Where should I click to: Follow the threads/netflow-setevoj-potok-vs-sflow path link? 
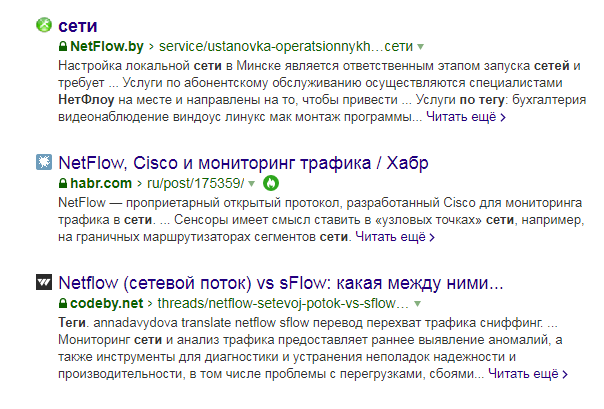pyautogui.click(x=283, y=303)
